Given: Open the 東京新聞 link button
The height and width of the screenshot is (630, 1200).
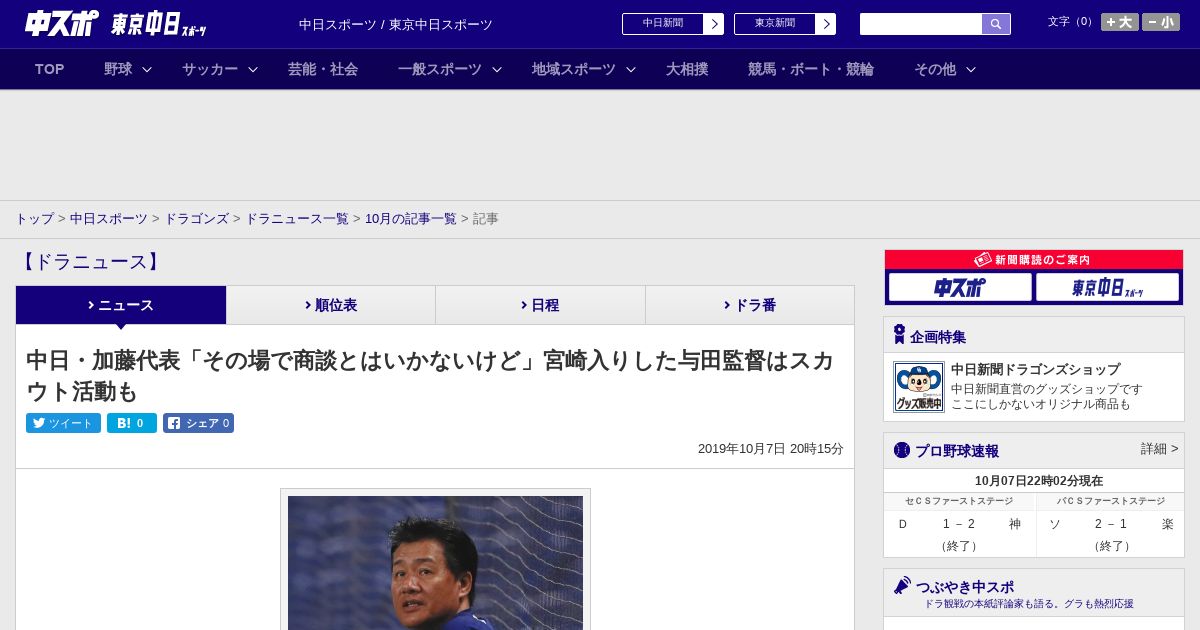Looking at the screenshot, I should point(785,24).
